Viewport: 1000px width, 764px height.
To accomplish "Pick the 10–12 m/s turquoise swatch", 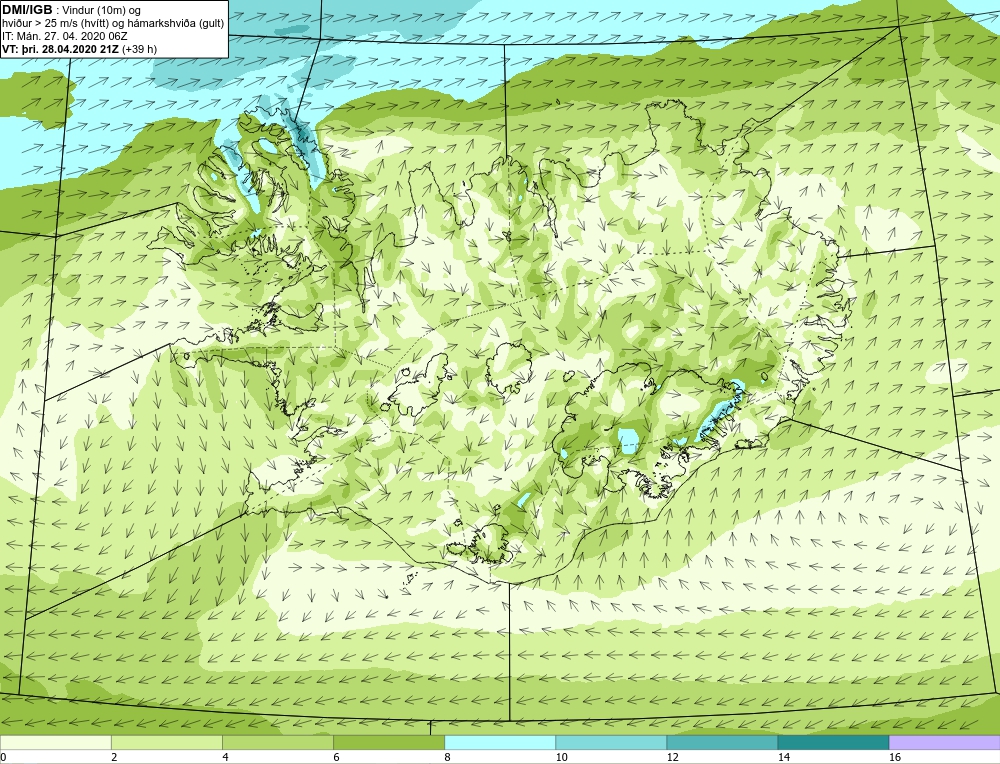I will click(x=611, y=742).
